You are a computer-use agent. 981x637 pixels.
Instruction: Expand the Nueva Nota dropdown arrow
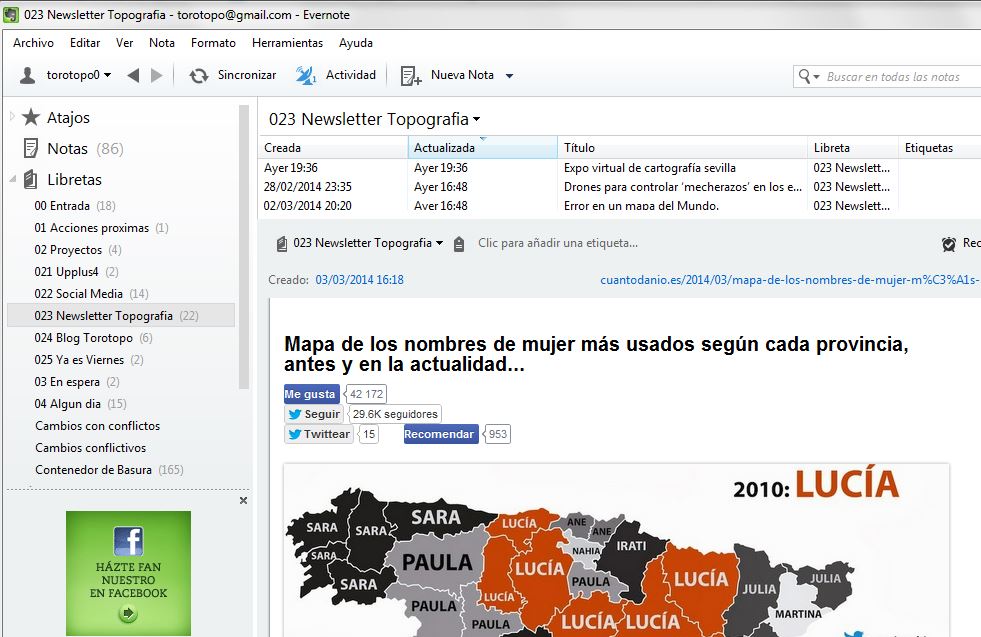click(x=509, y=76)
